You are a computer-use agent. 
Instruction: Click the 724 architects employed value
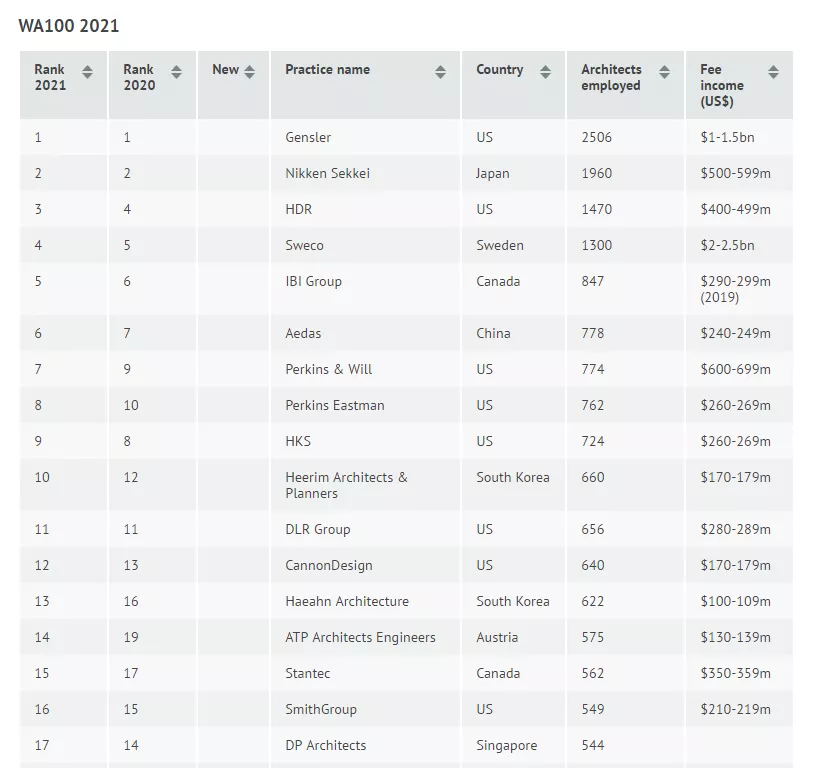pyautogui.click(x=593, y=441)
